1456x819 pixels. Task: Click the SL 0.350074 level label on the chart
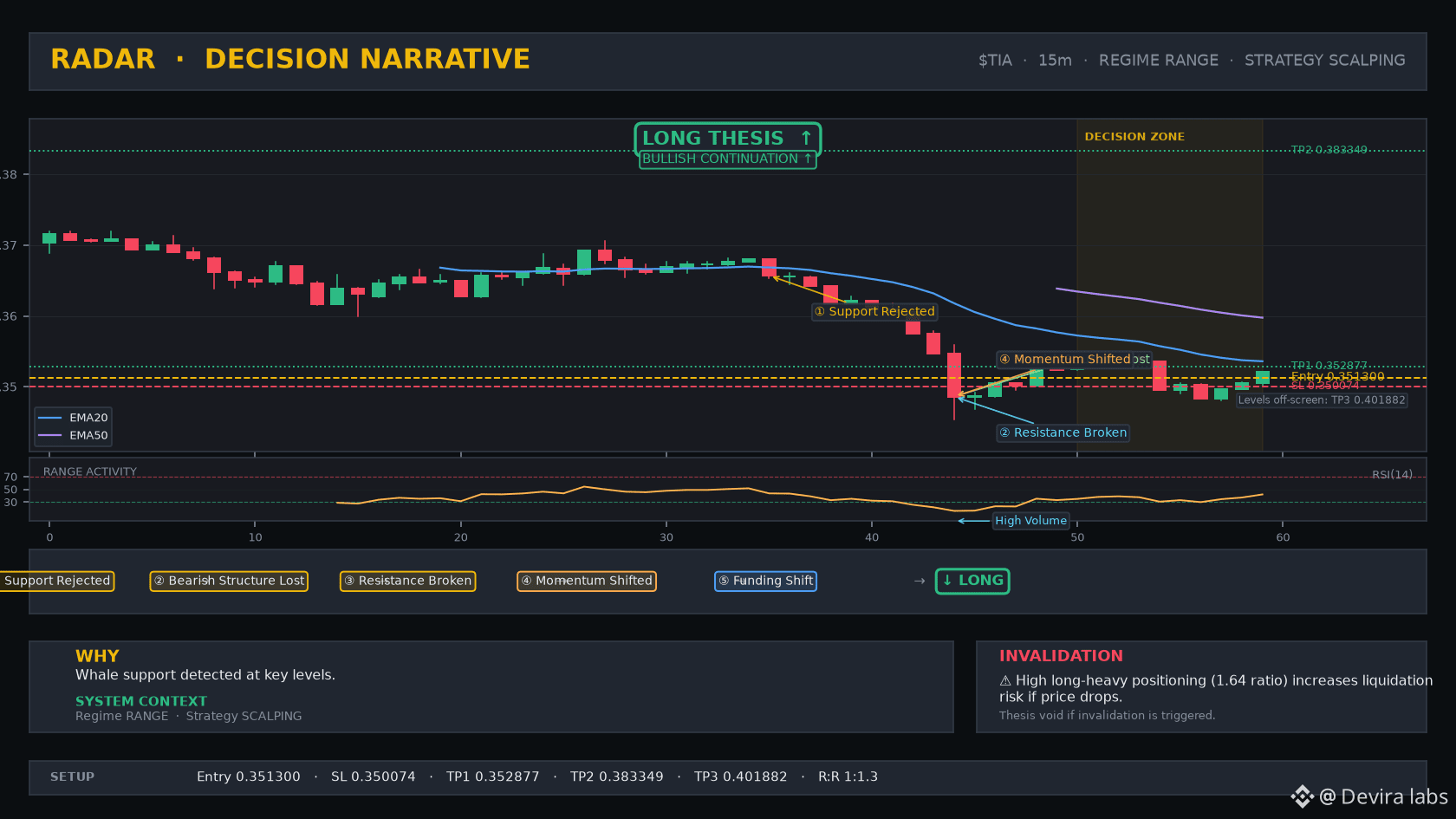point(1324,385)
